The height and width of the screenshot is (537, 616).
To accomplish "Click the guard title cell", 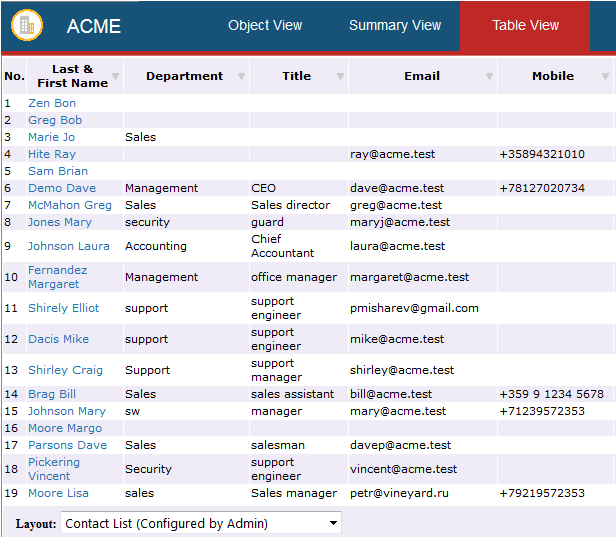I will click(x=267, y=222).
